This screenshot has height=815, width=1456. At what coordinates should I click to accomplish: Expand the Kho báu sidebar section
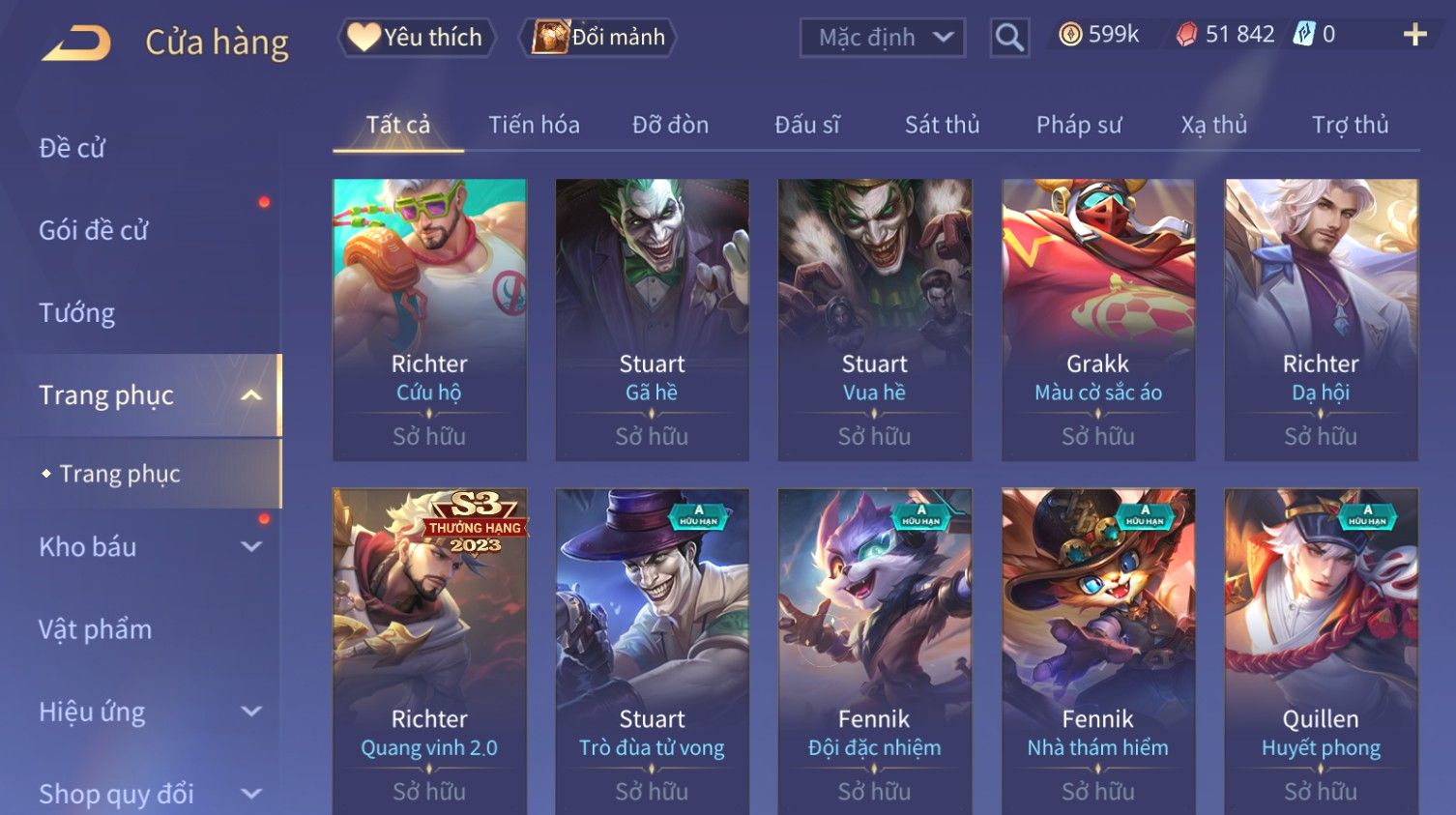(250, 547)
